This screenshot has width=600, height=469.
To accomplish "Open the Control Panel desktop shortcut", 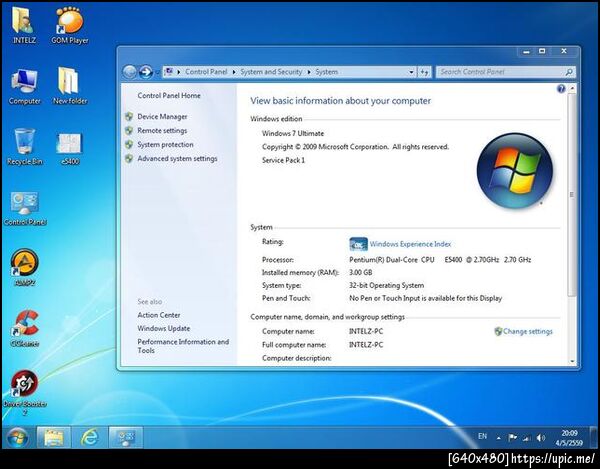I will [24, 208].
